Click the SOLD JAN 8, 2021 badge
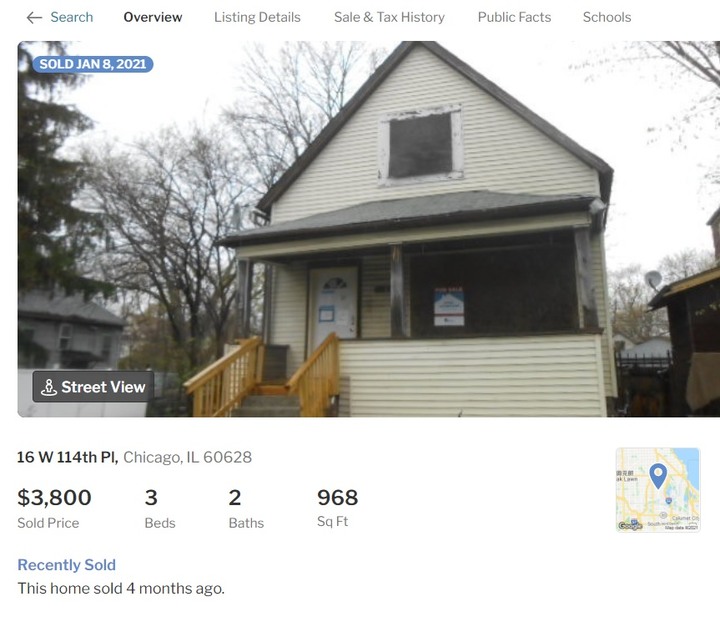 click(93, 64)
